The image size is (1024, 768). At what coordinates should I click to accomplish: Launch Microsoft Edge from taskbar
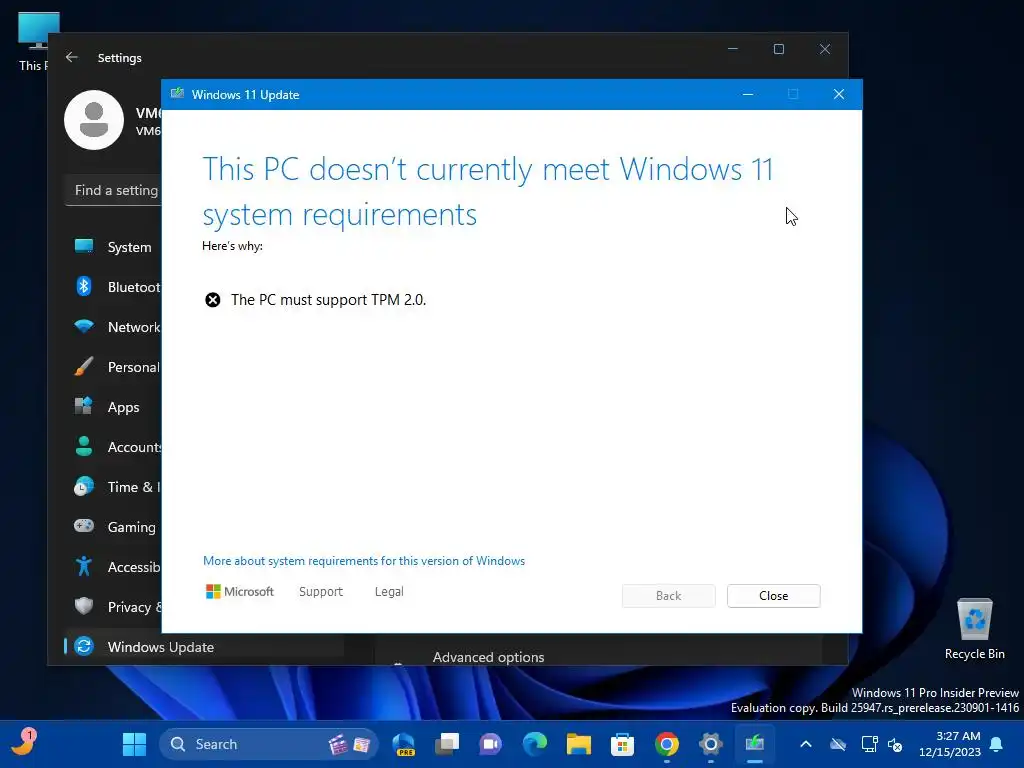(535, 744)
